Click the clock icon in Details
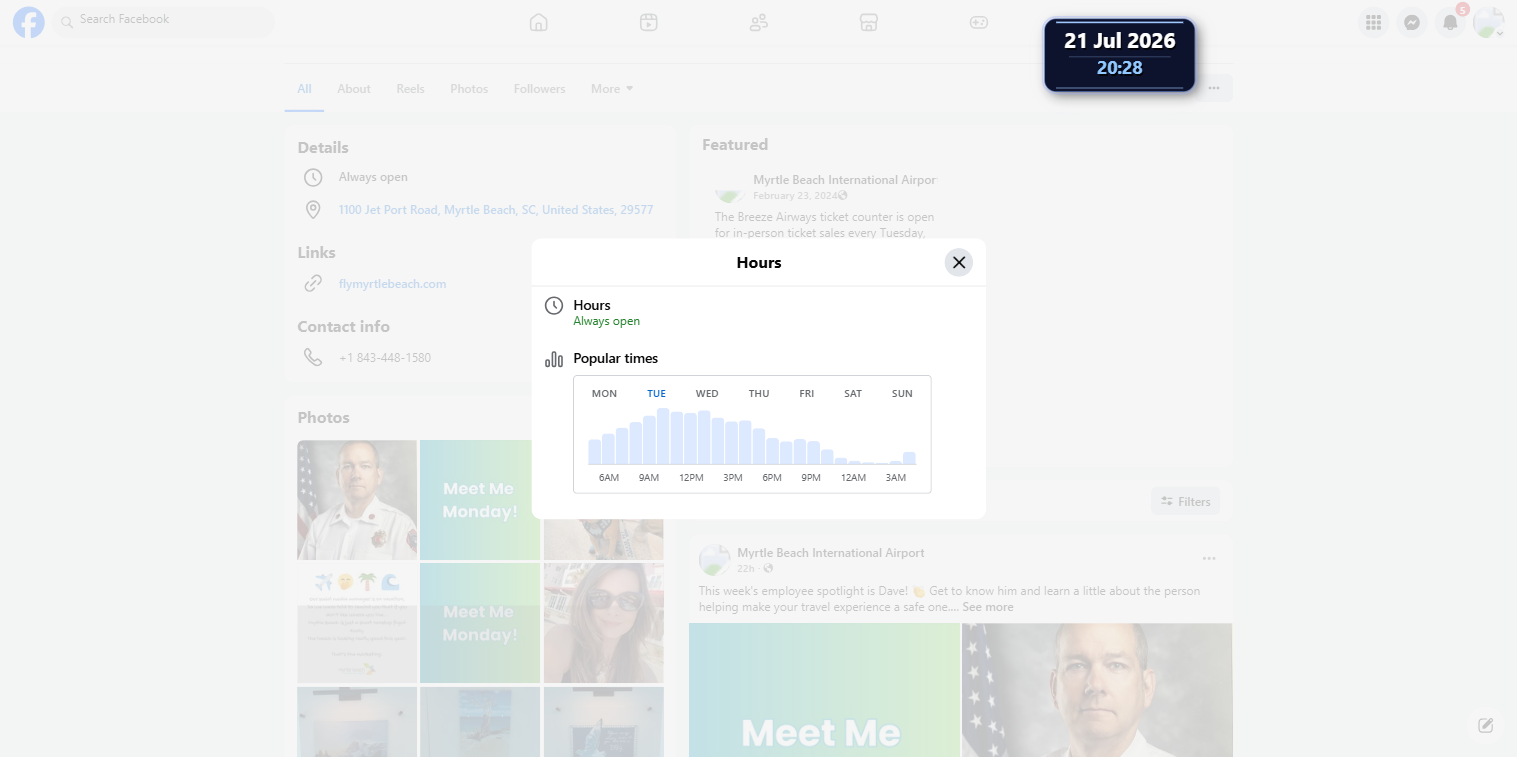This screenshot has height=757, width=1517. pos(313,177)
